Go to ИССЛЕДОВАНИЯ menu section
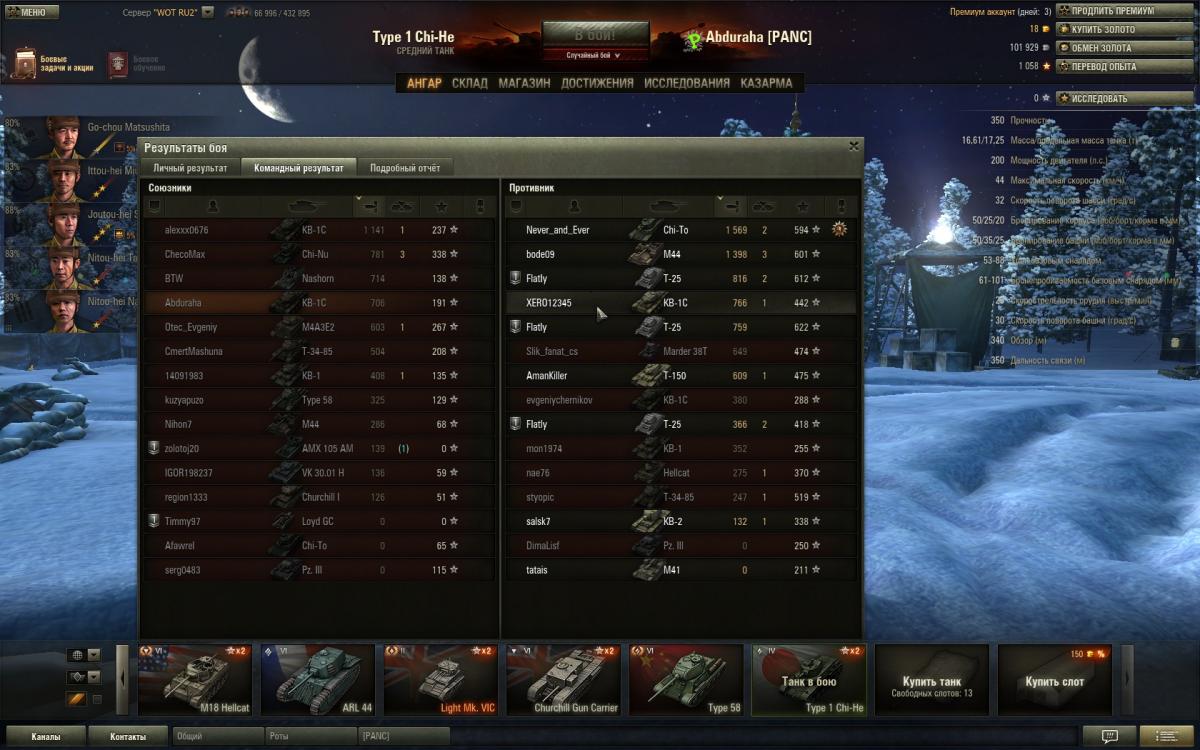1200x750 pixels. (x=687, y=83)
